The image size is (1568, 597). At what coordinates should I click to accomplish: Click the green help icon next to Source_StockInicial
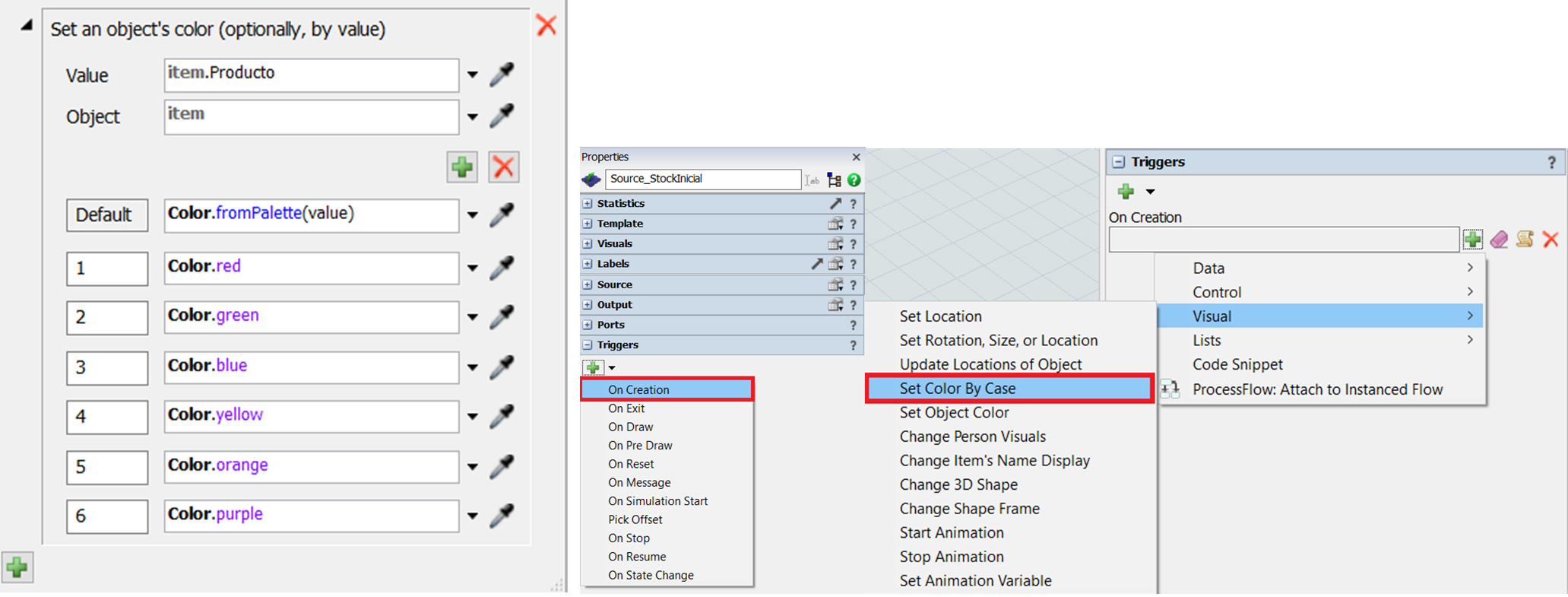coord(854,180)
